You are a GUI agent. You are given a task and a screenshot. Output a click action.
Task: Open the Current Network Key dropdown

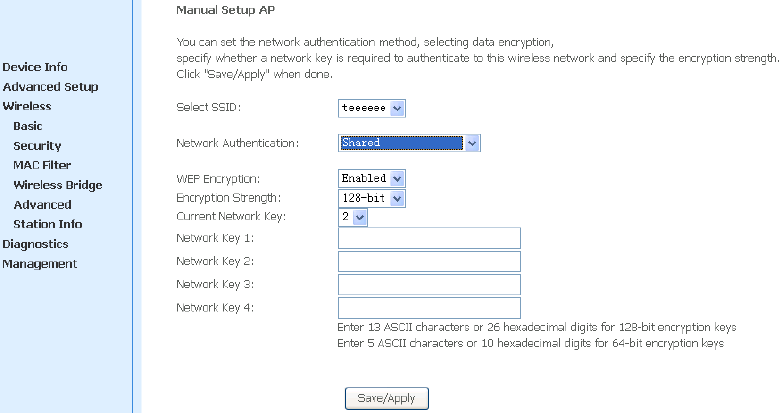(x=353, y=217)
